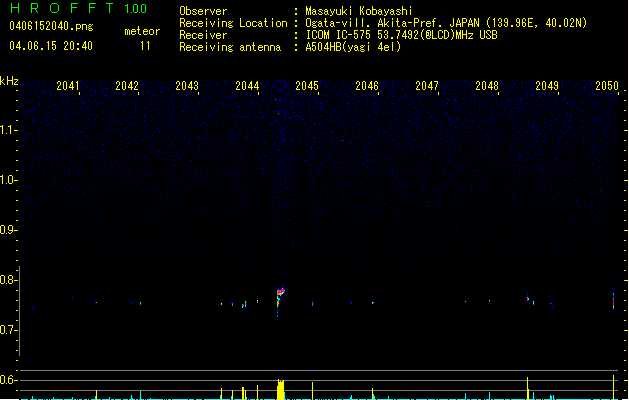Click the Receiving antenna label
The width and height of the screenshot is (629, 400).
pyautogui.click(x=230, y=47)
